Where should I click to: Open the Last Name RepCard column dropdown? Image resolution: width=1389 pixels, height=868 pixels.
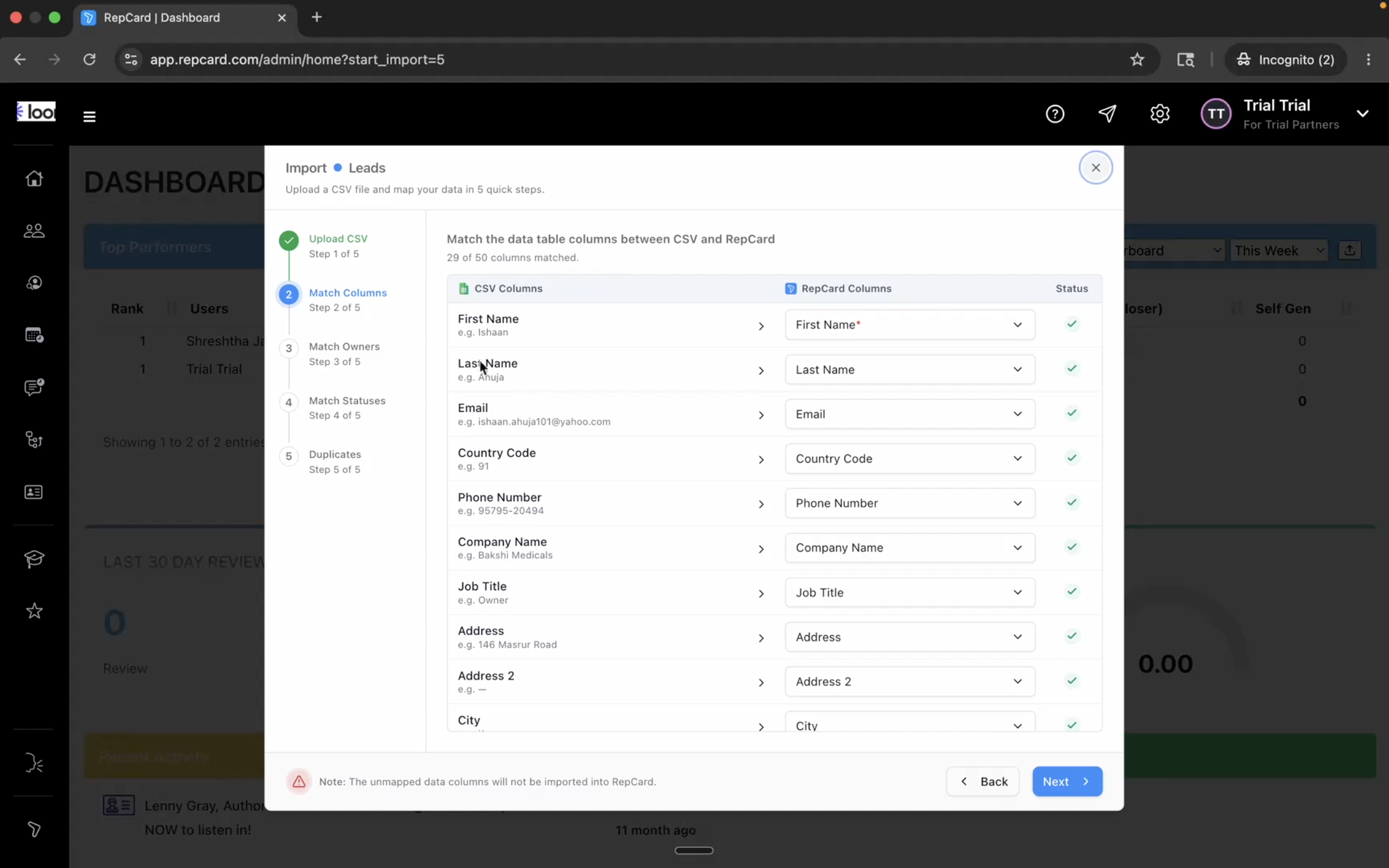pos(909,369)
